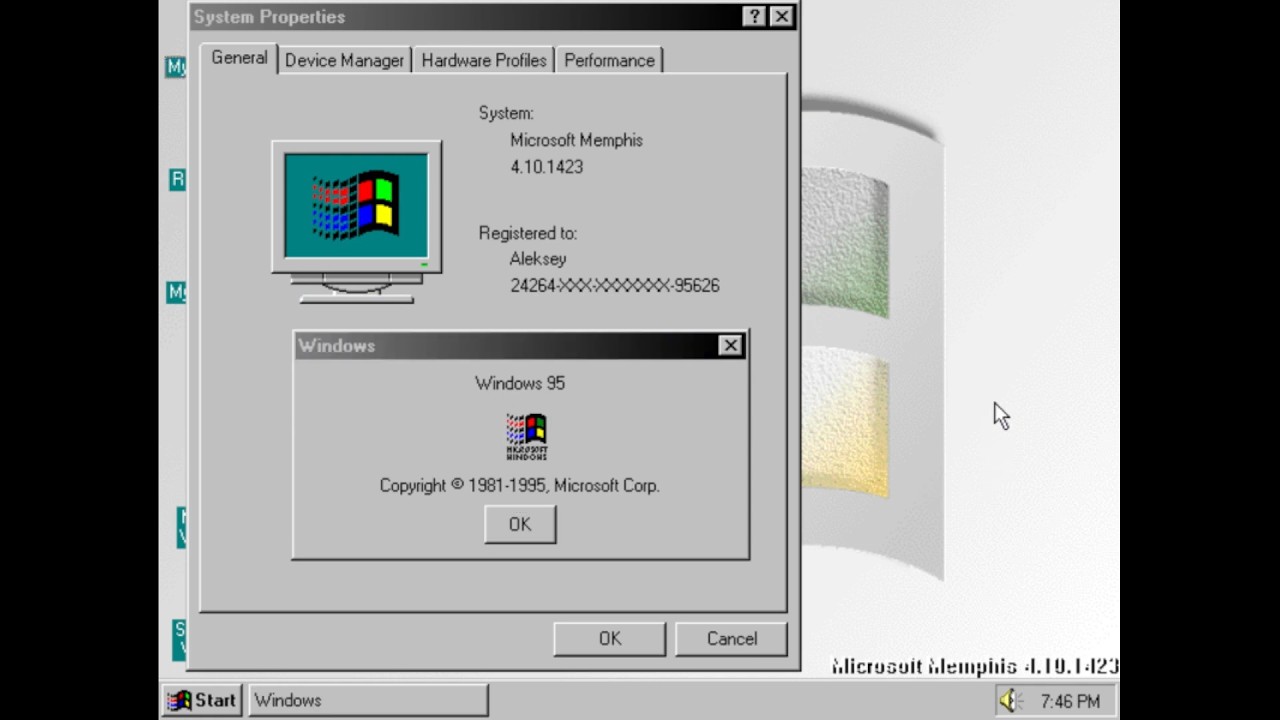
Task: Open the Hardware Profiles tab
Action: (484, 60)
